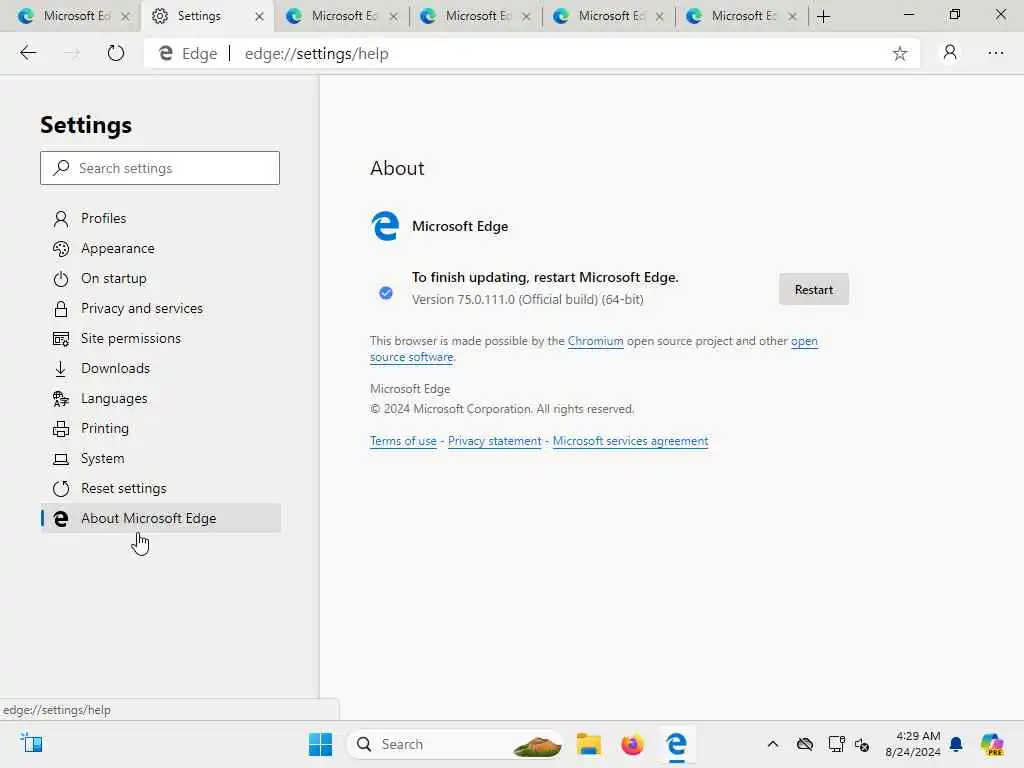The image size is (1024, 768).
Task: Click the muted volume tray icon
Action: (x=862, y=744)
